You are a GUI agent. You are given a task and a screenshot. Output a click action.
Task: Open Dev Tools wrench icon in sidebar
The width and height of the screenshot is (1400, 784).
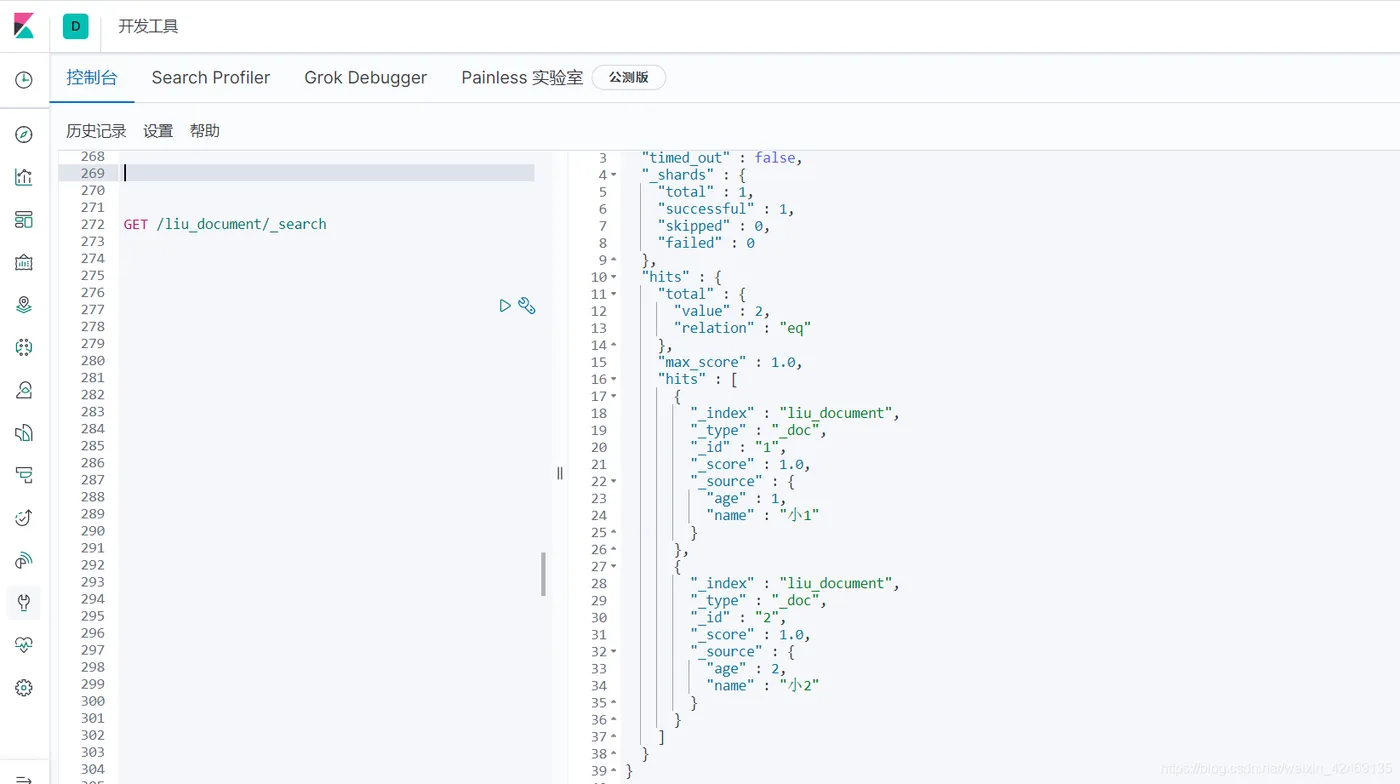(x=24, y=603)
